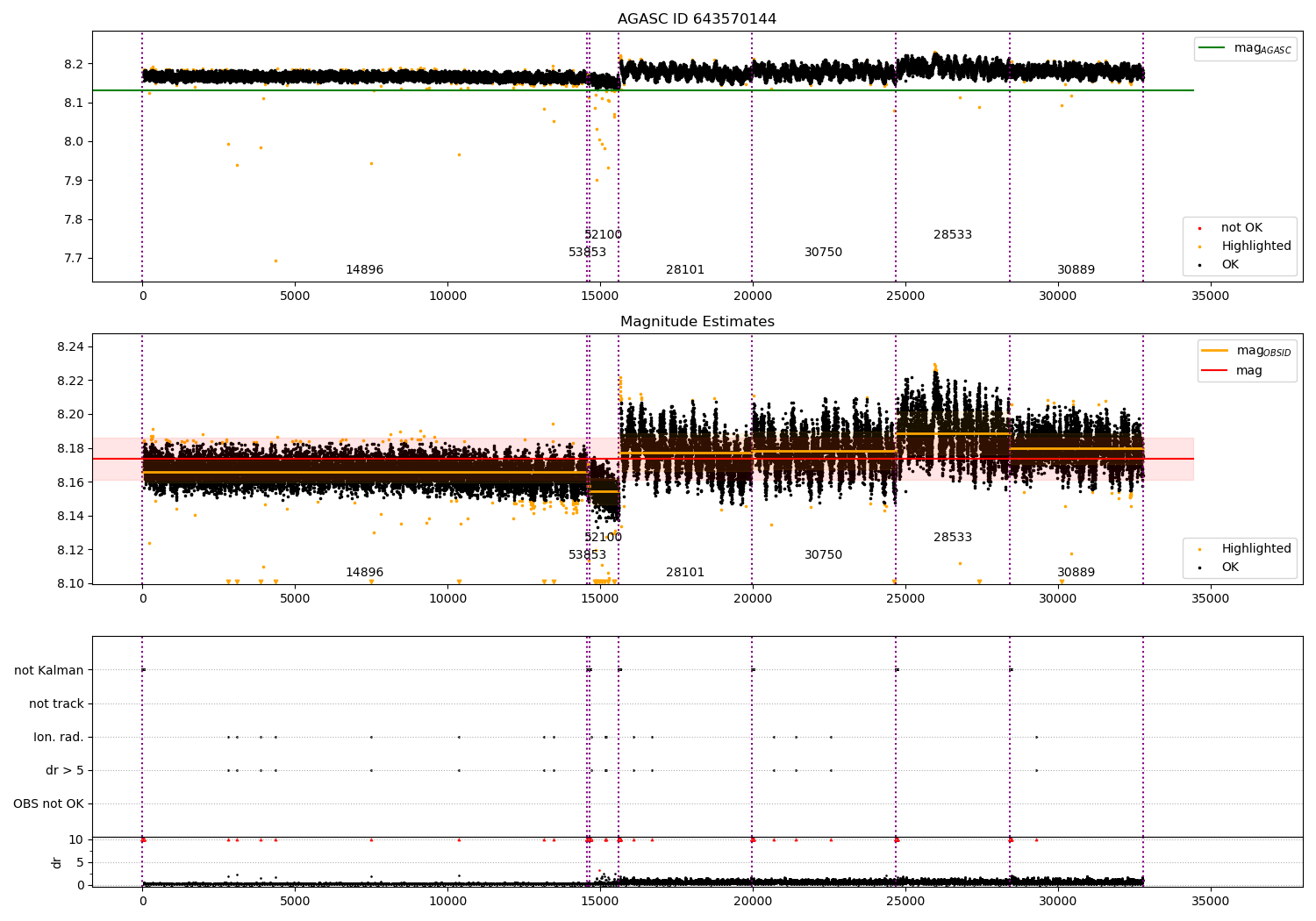Click y-axis tick 8.0 in top plot
Viewport: 1316px width, 921px height.
[74, 142]
